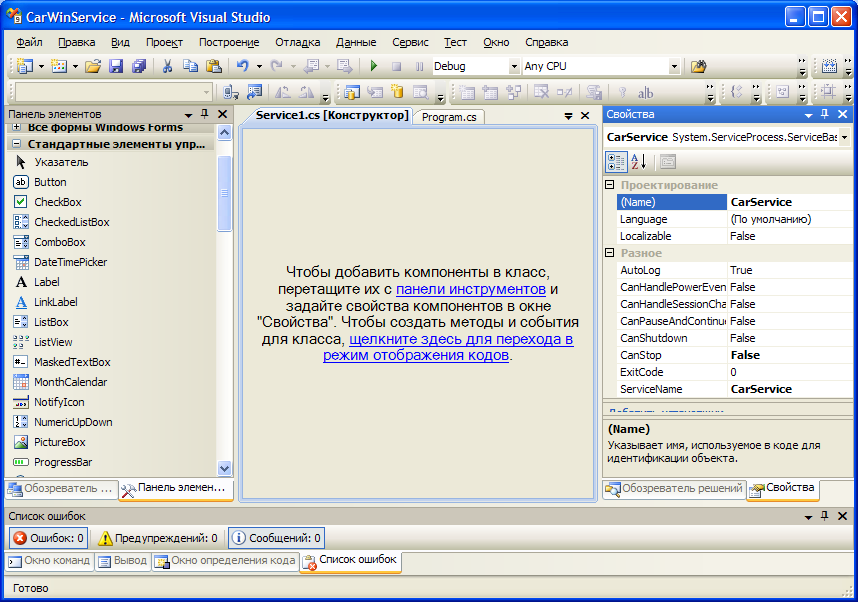Open the Файл menu
Image resolution: width=858 pixels, height=602 pixels.
(30, 42)
